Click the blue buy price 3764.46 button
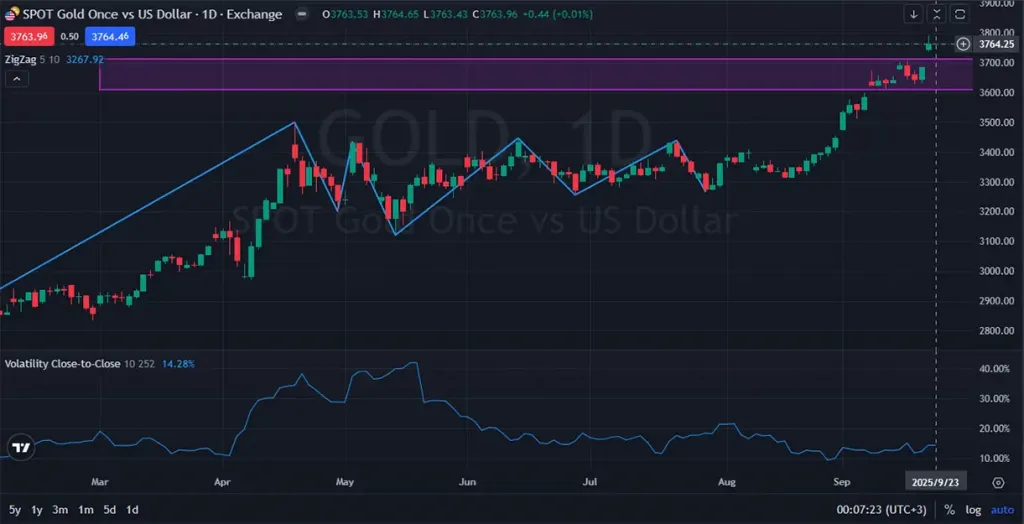This screenshot has height=524, width=1024. (x=110, y=36)
